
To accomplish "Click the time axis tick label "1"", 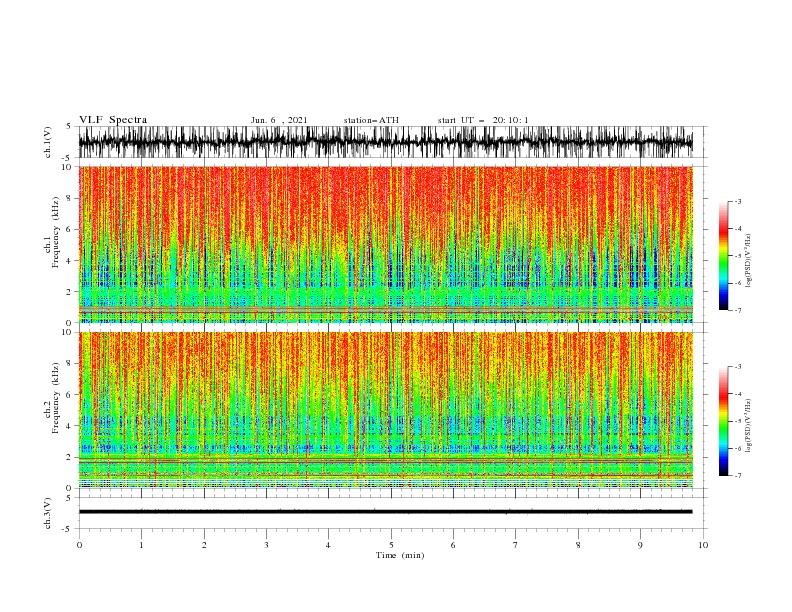I will coord(141,545).
